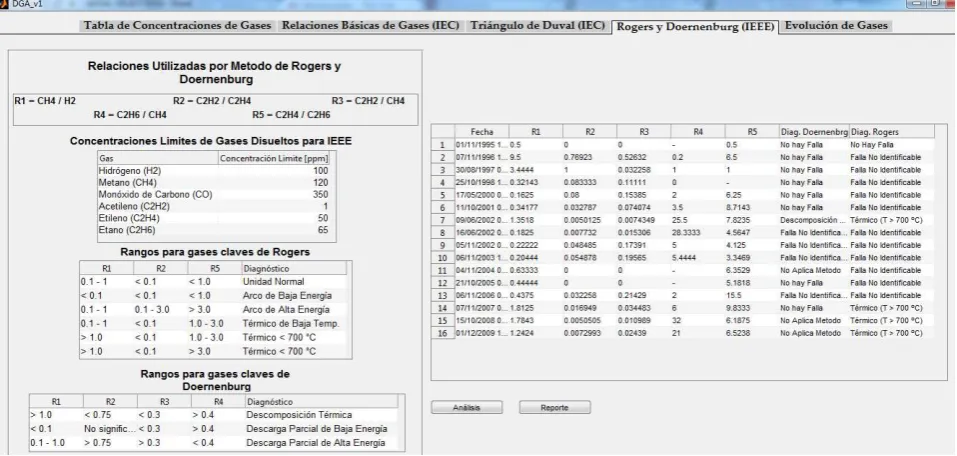
Task: Click the Diag. Doernenbrg column header
Action: click(x=814, y=131)
